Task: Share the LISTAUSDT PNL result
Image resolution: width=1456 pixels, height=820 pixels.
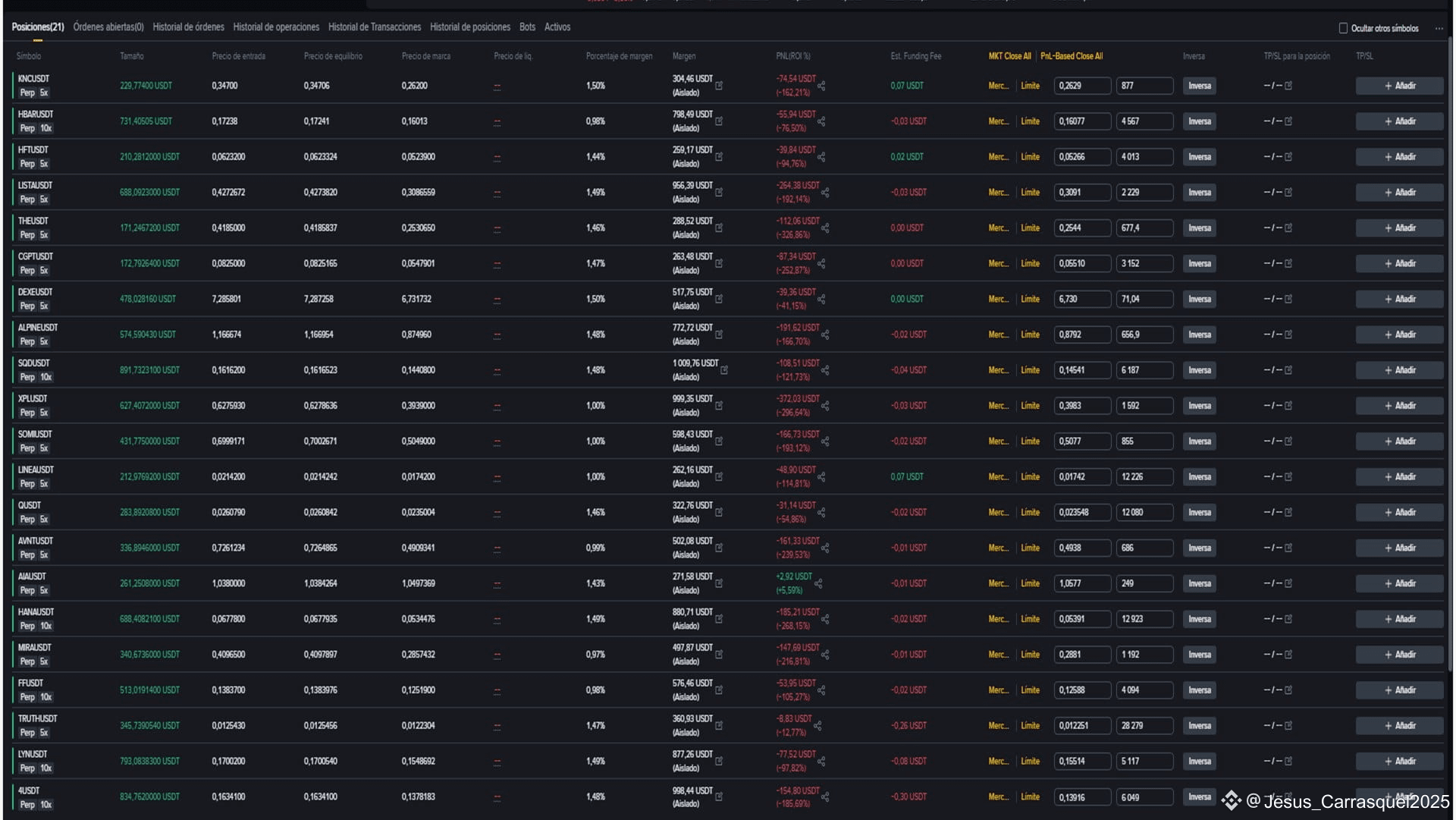Action: tap(825, 193)
